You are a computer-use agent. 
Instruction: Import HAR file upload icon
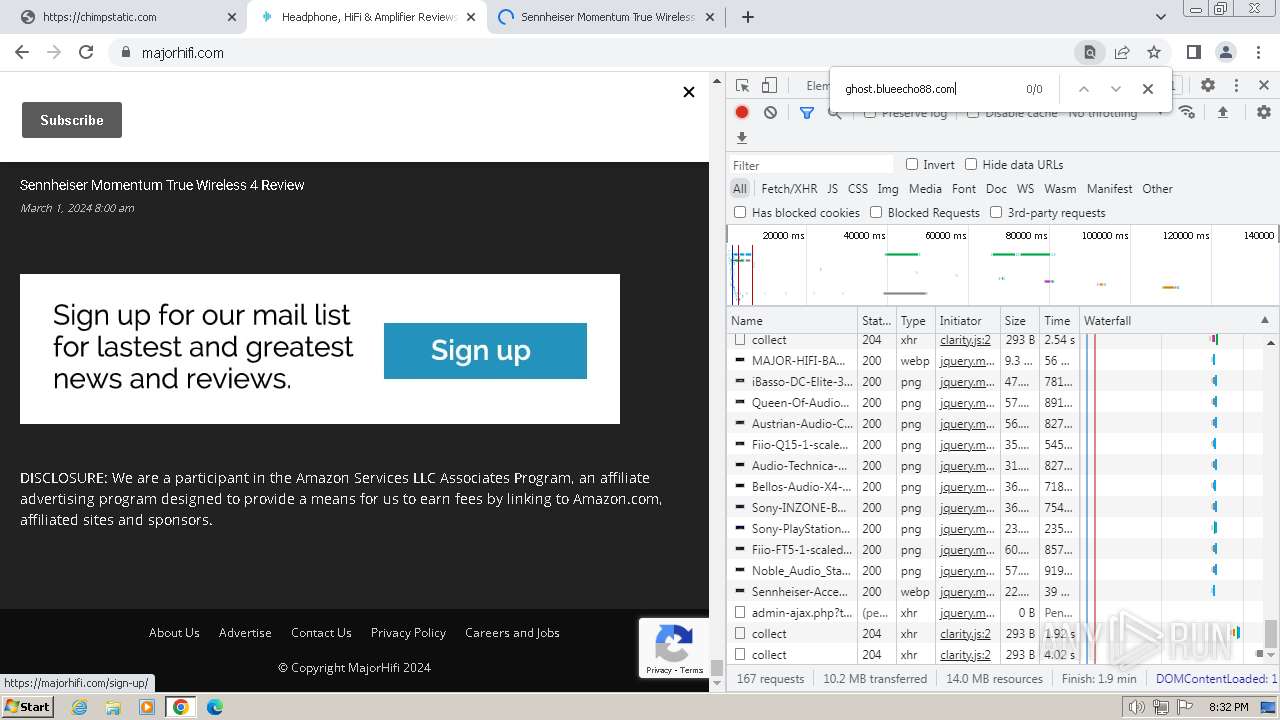coord(1222,112)
